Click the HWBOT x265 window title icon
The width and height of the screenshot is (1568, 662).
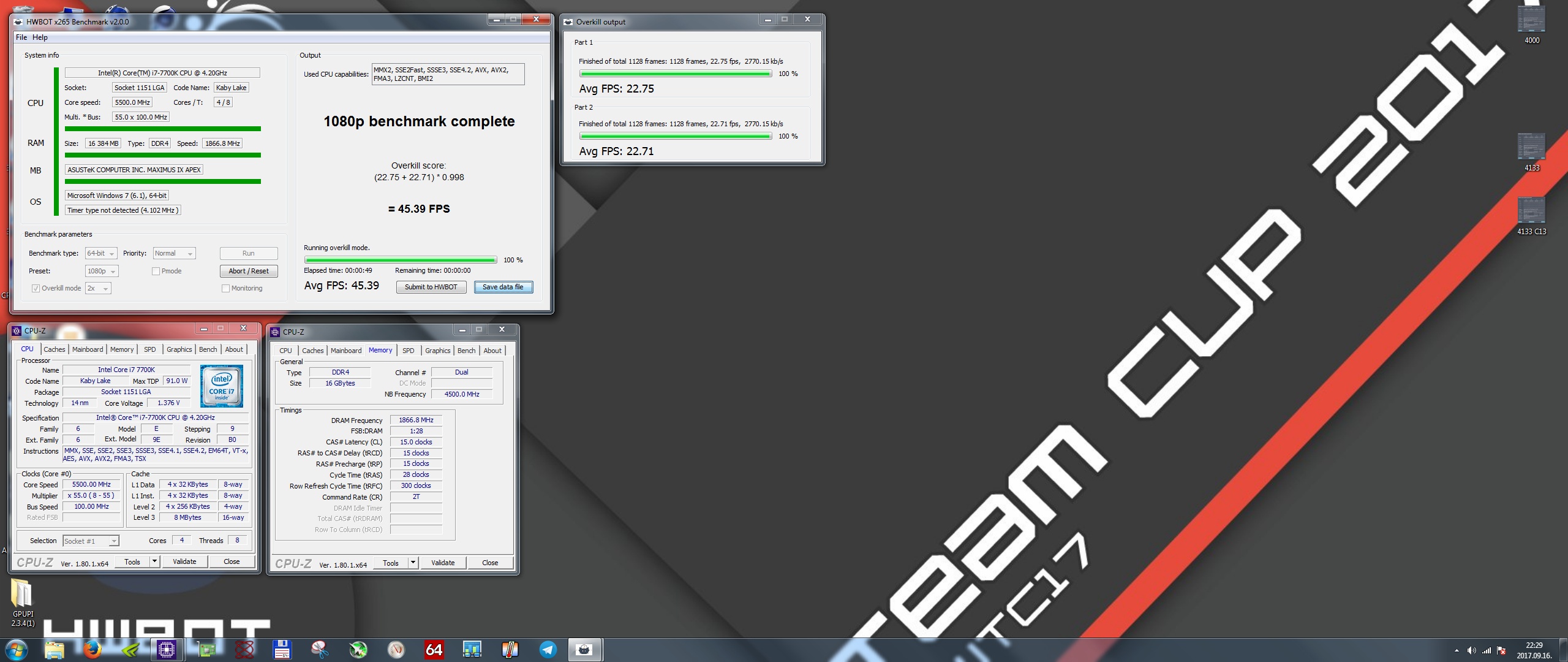coord(18,21)
